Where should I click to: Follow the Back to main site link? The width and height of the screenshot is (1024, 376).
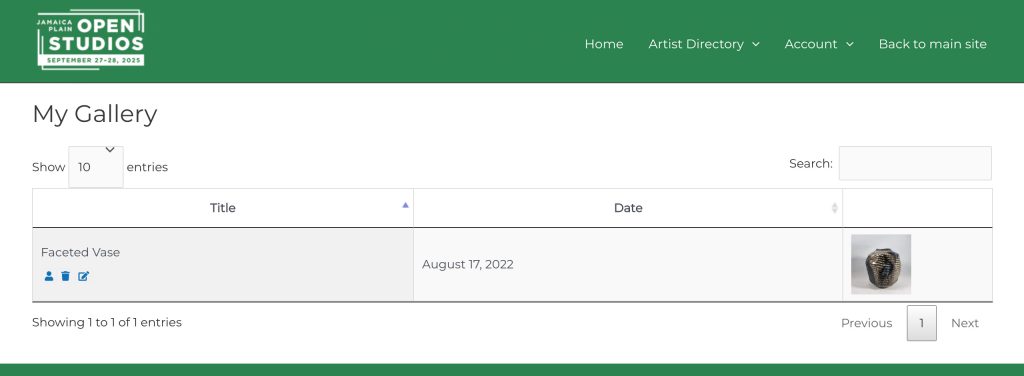tap(932, 44)
